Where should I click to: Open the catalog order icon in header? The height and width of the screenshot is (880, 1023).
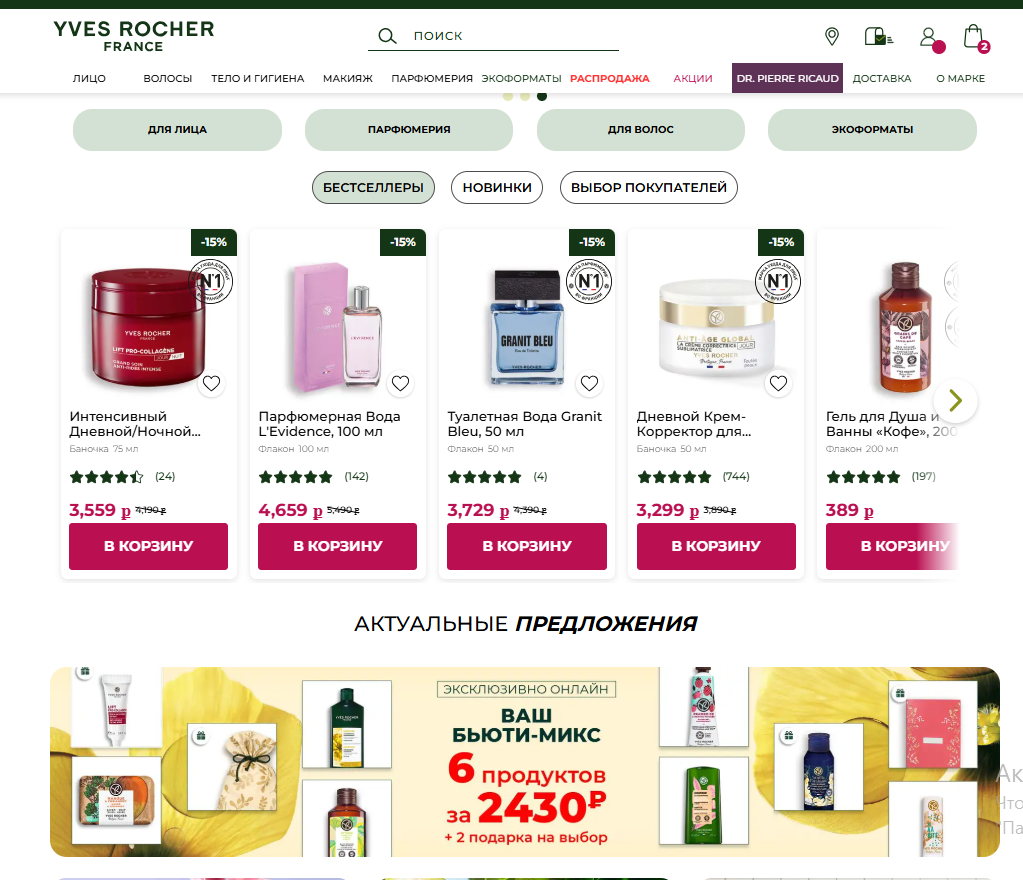[878, 36]
